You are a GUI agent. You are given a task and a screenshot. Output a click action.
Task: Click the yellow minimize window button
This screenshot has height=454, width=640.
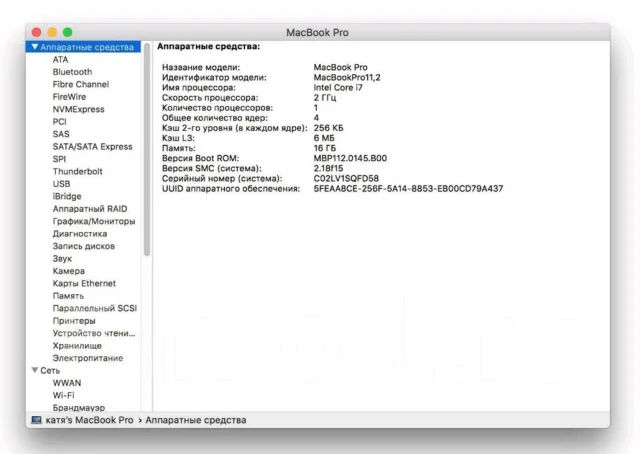(52, 32)
